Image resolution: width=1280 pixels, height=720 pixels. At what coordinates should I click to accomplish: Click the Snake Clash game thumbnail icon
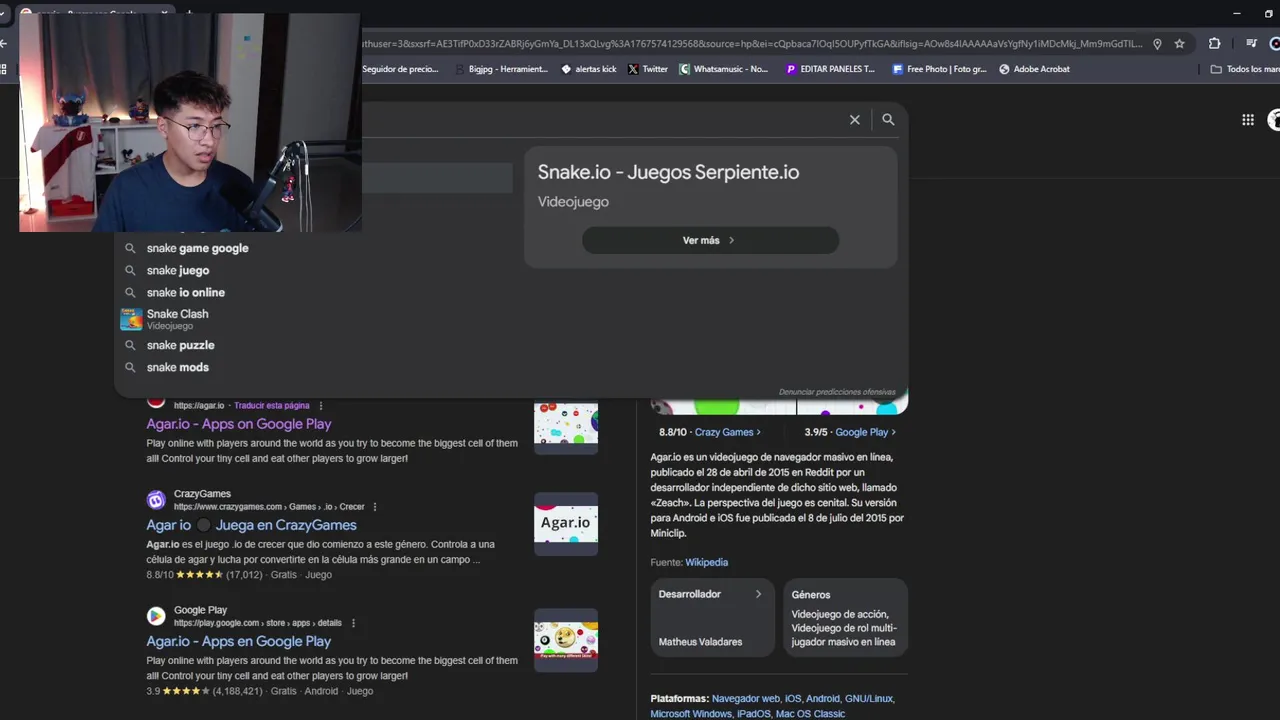131,319
